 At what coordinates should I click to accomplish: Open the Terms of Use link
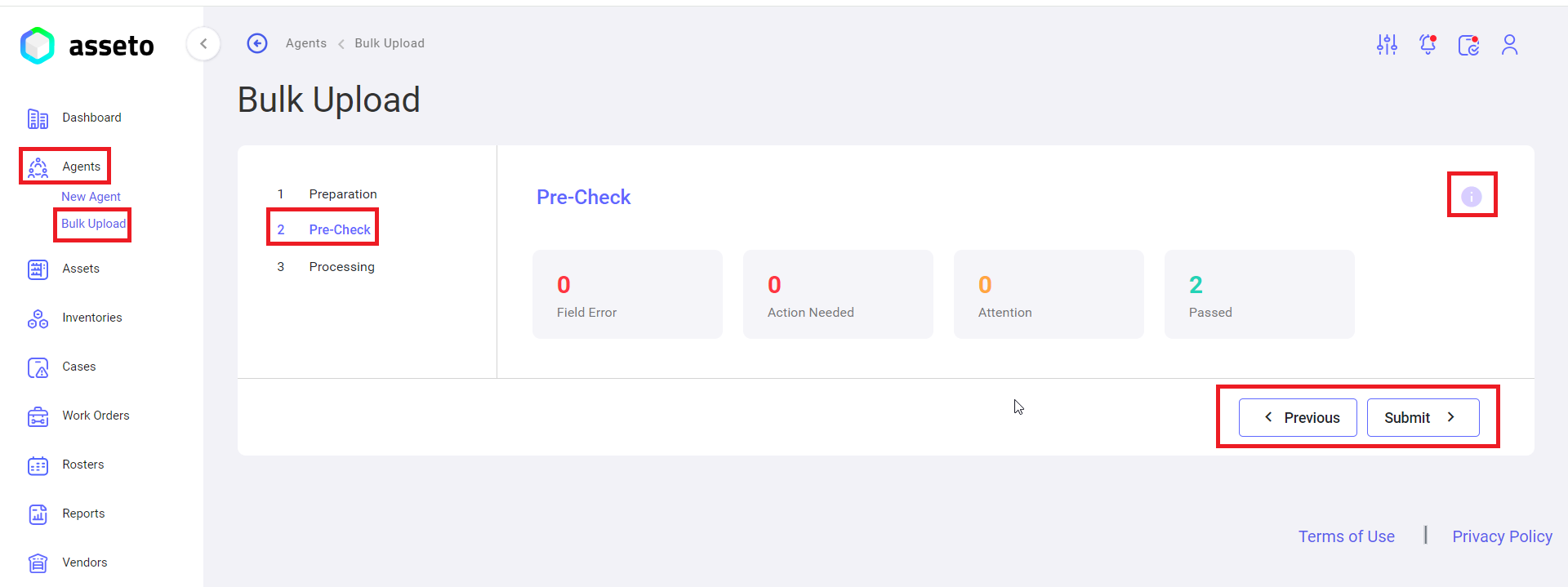tap(1346, 536)
